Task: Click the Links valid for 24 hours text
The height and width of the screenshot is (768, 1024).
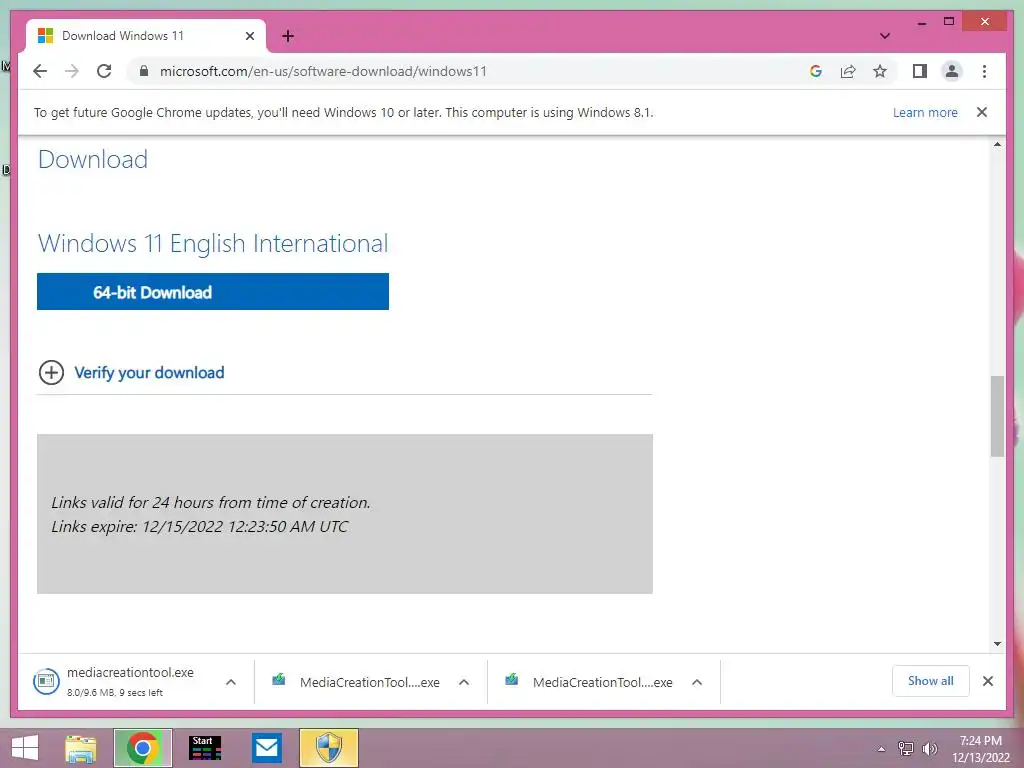Action: (211, 502)
